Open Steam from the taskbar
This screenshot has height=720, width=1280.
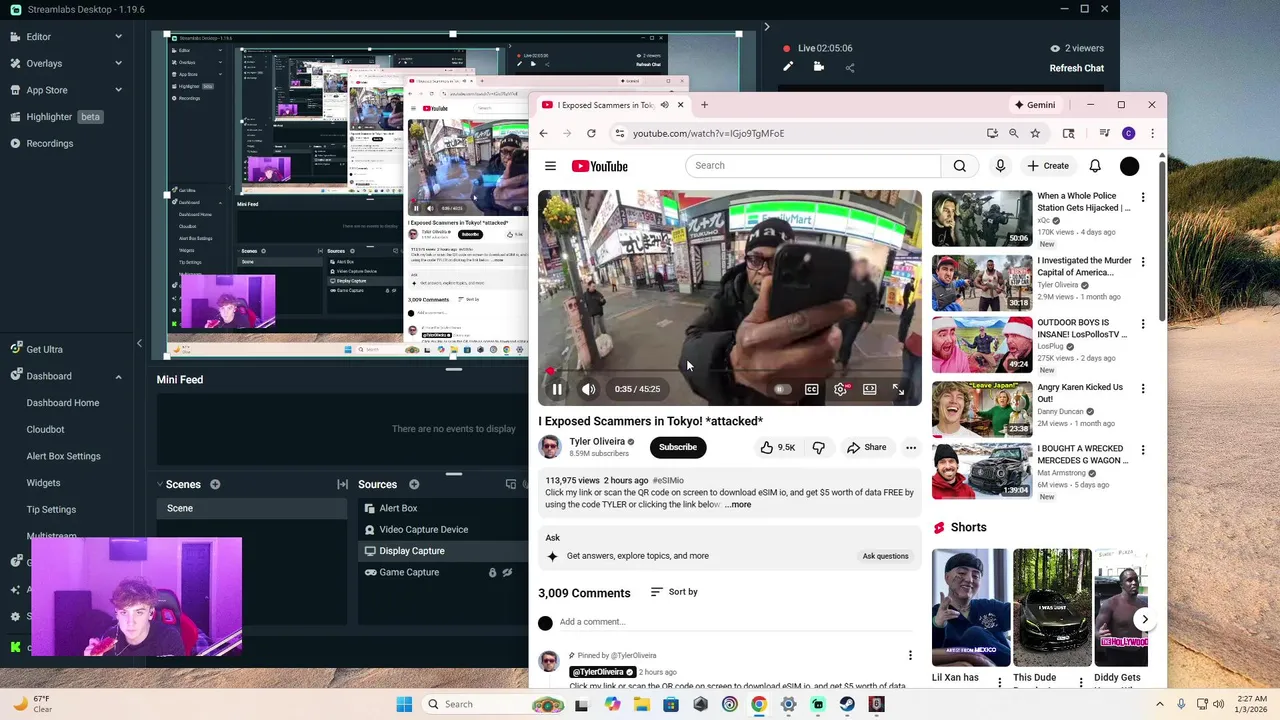(x=847, y=704)
